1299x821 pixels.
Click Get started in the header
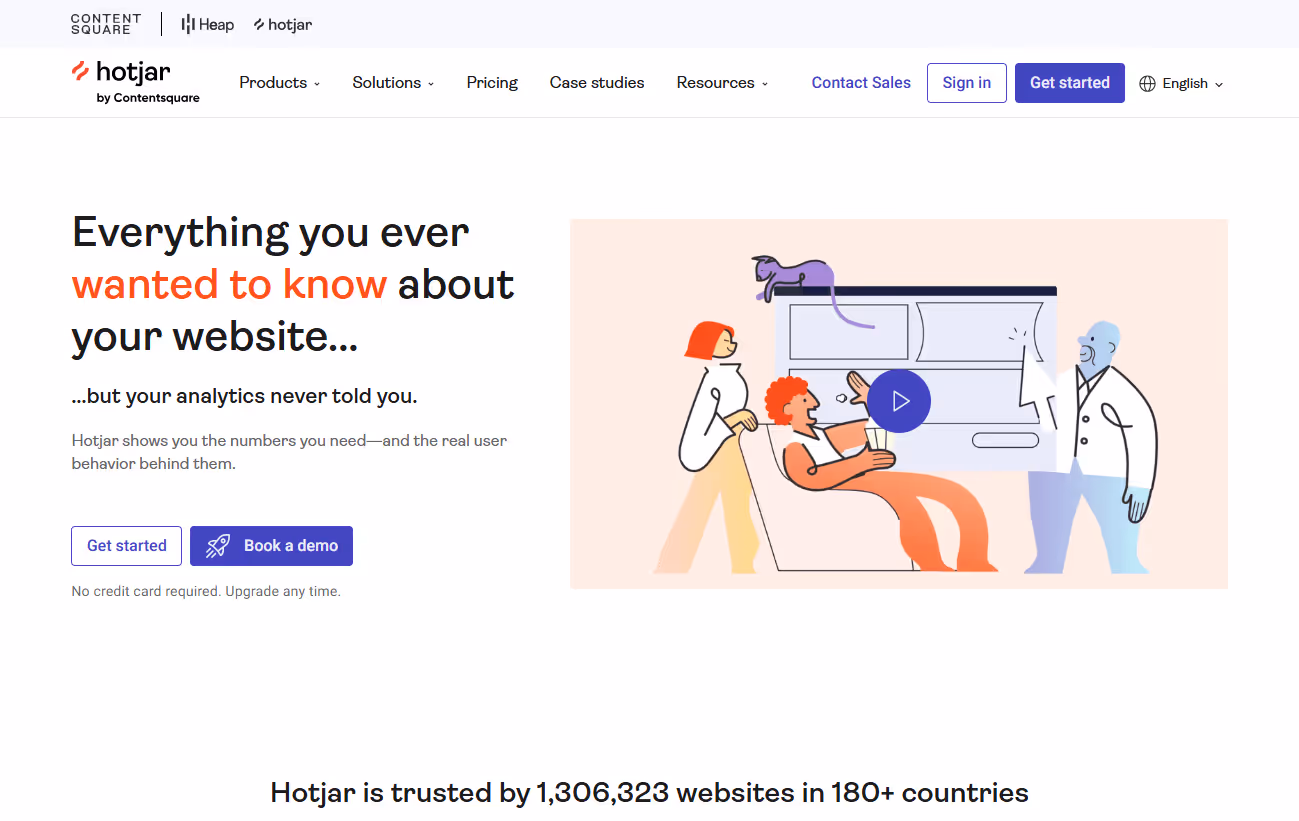coord(1070,83)
